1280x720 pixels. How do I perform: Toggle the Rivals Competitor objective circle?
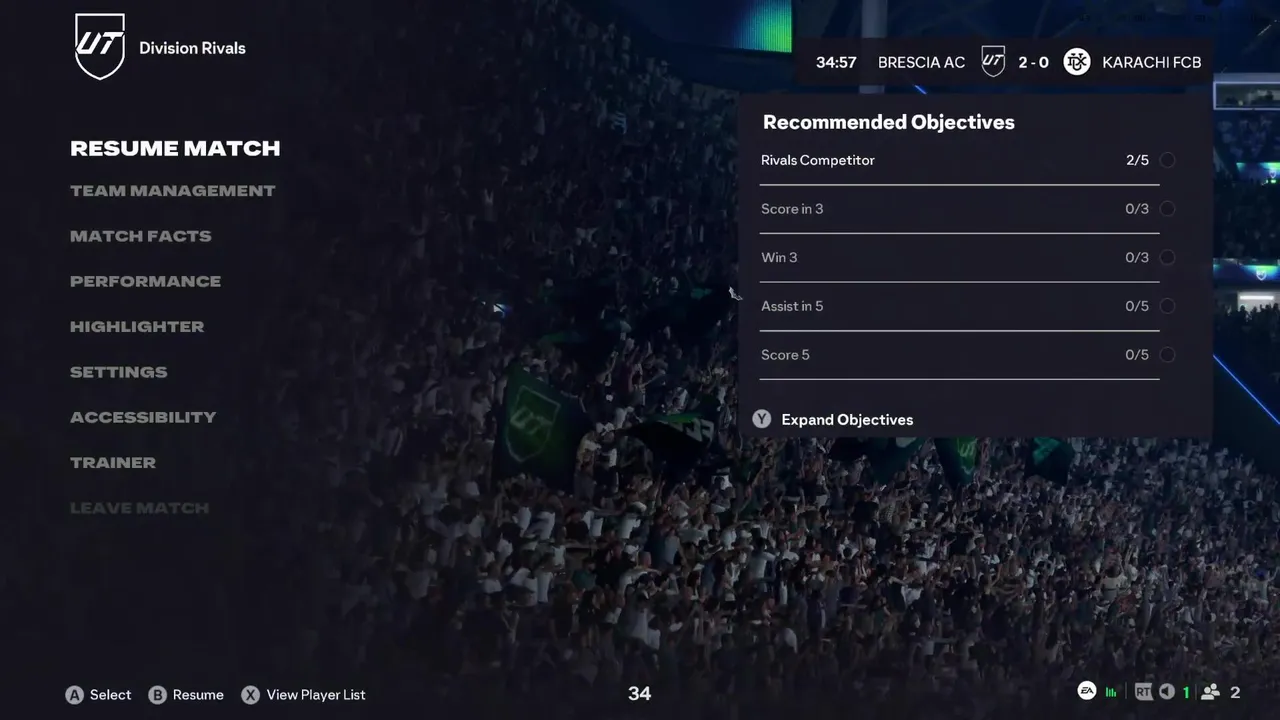pyautogui.click(x=1167, y=160)
